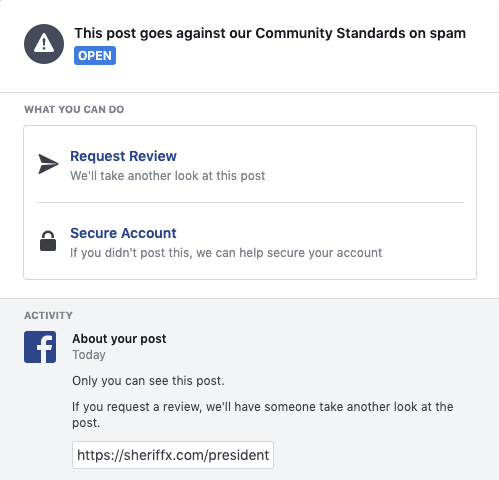Viewport: 499px width, 480px height.
Task: Click the ACTIVITY section header
Action: [48, 315]
